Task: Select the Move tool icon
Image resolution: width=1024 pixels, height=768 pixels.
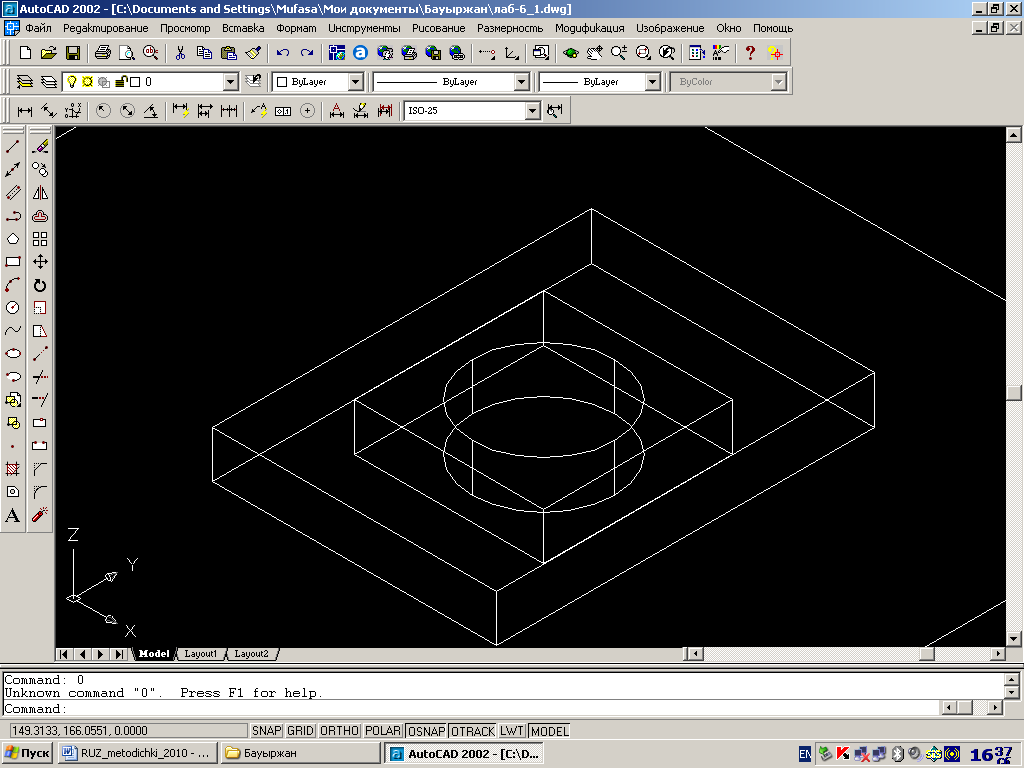Action: 40,262
